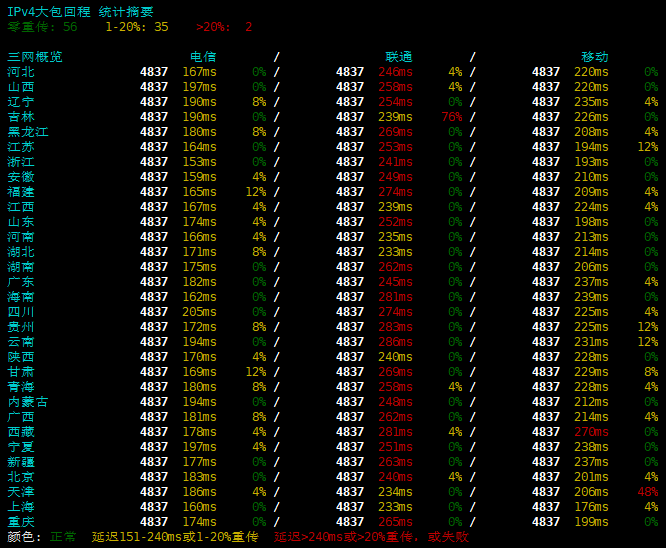
Task: Select the '上海' city label
Action: point(21,507)
